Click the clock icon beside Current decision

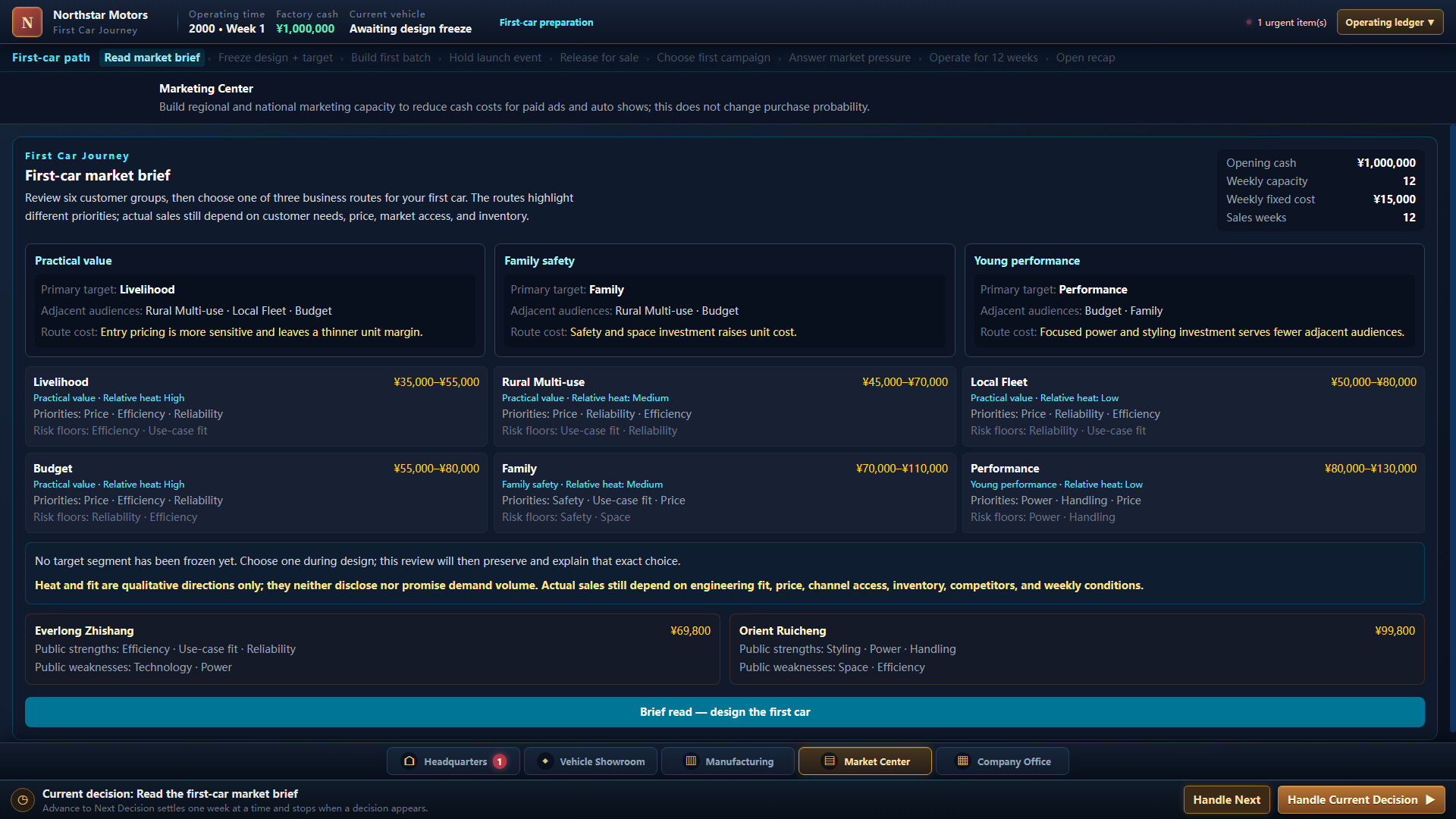click(23, 799)
